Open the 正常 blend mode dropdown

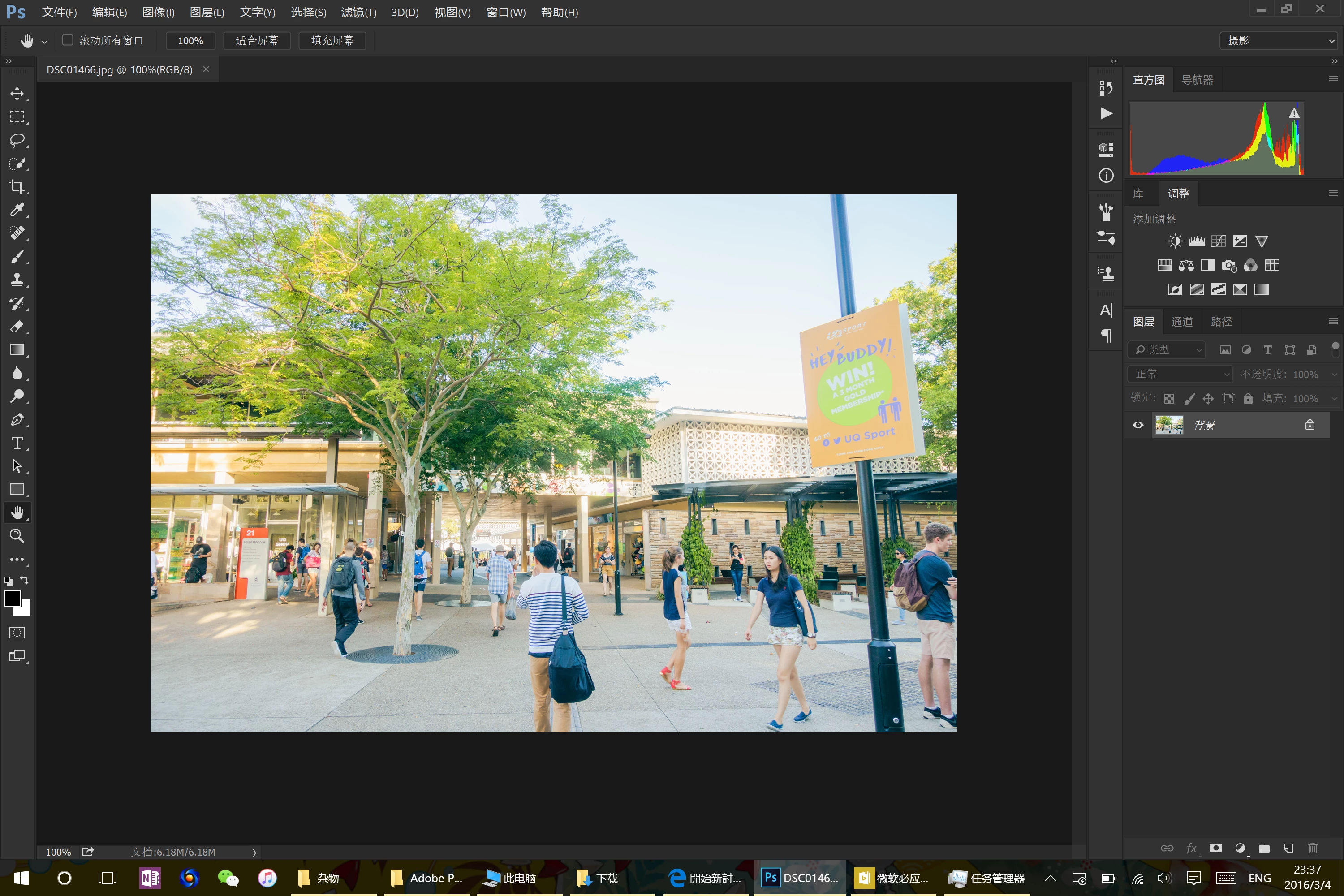click(1180, 374)
